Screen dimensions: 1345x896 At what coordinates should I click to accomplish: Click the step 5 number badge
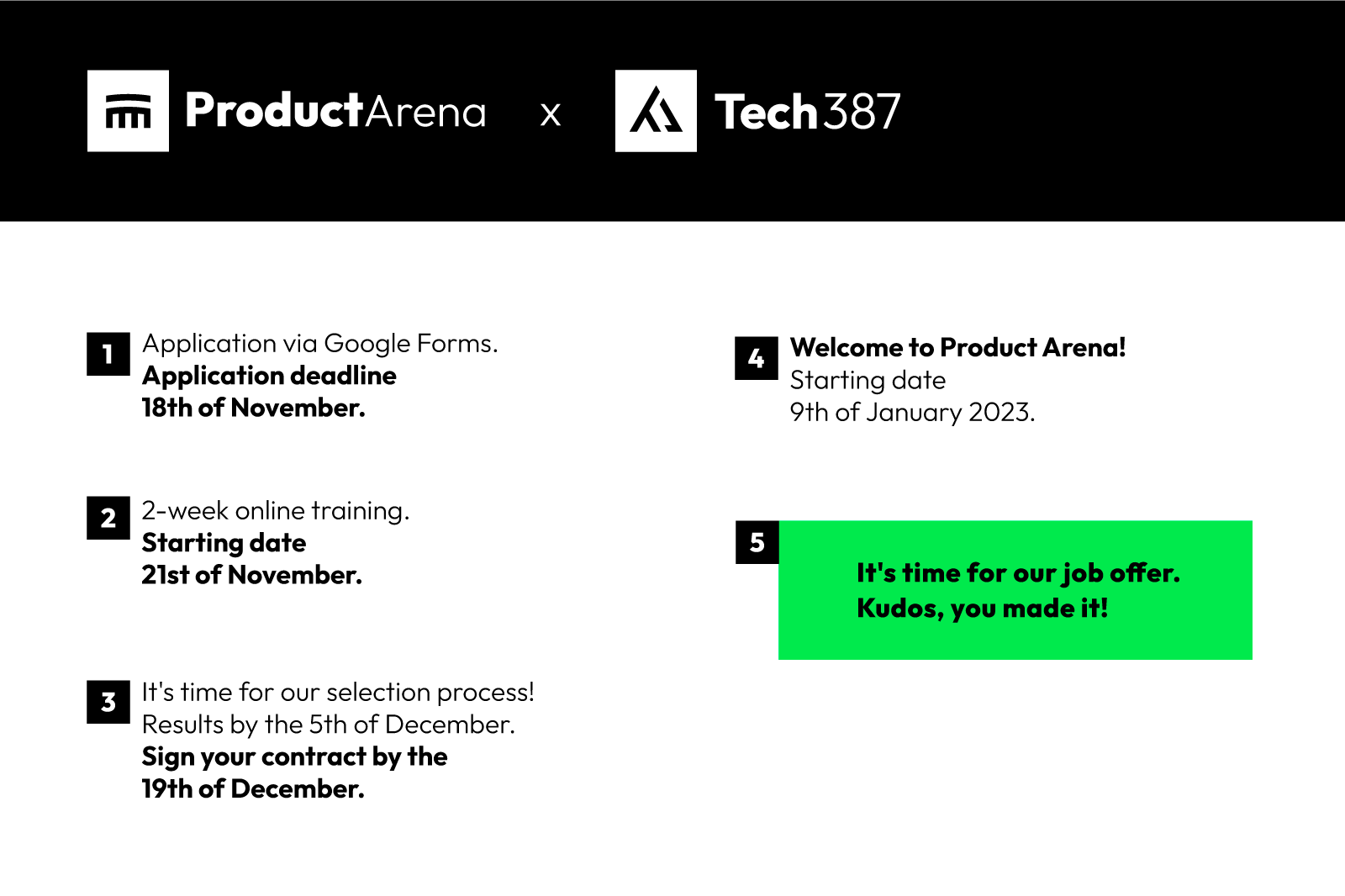(757, 542)
